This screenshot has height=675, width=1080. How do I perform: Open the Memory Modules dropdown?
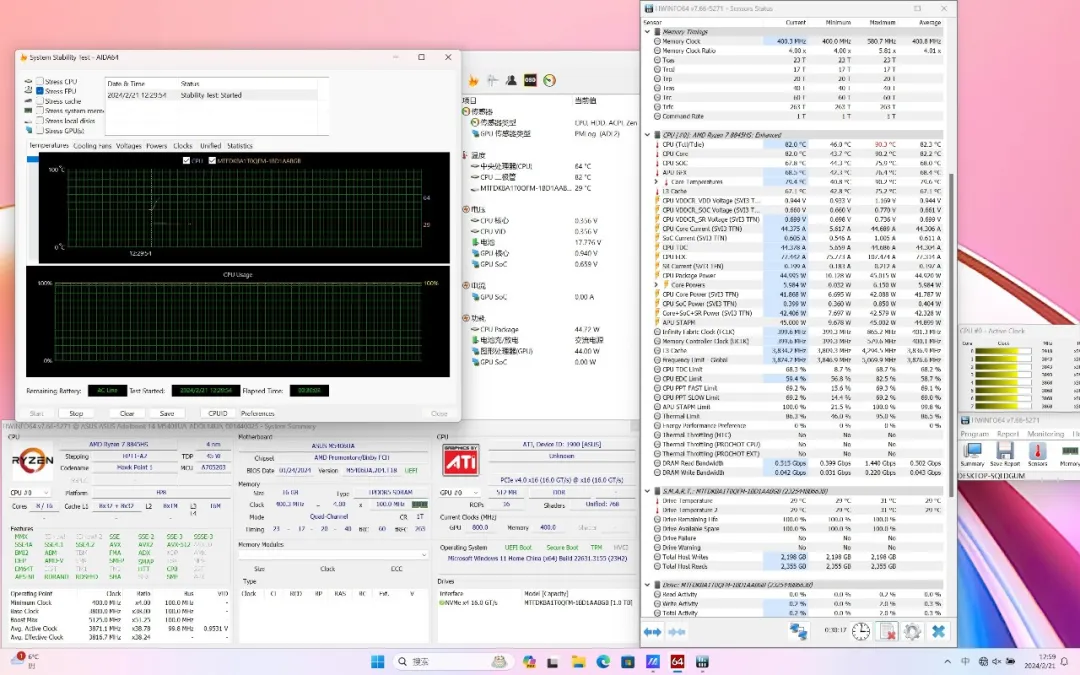(x=332, y=554)
